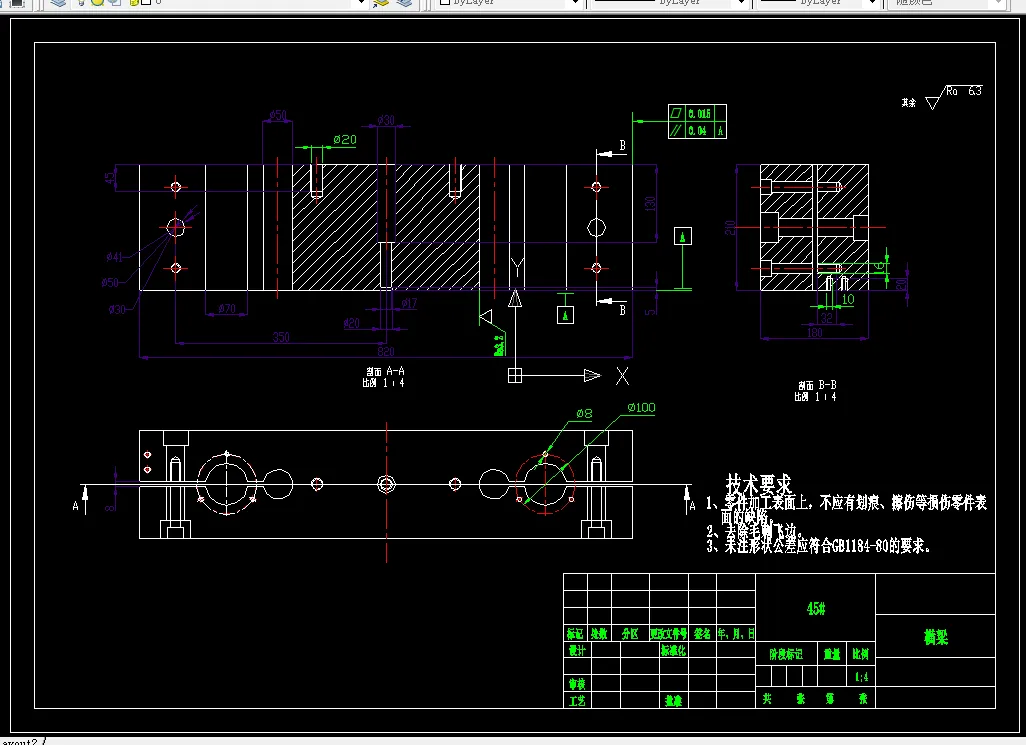
Task: Select the parallelism symbol in tolerance frame
Action: tap(677, 130)
